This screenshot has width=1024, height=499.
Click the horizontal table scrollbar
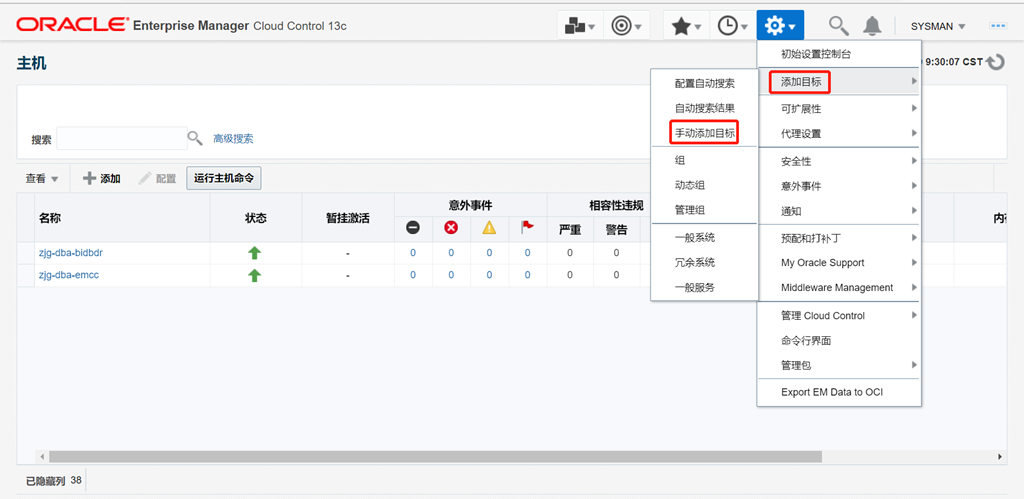point(435,457)
